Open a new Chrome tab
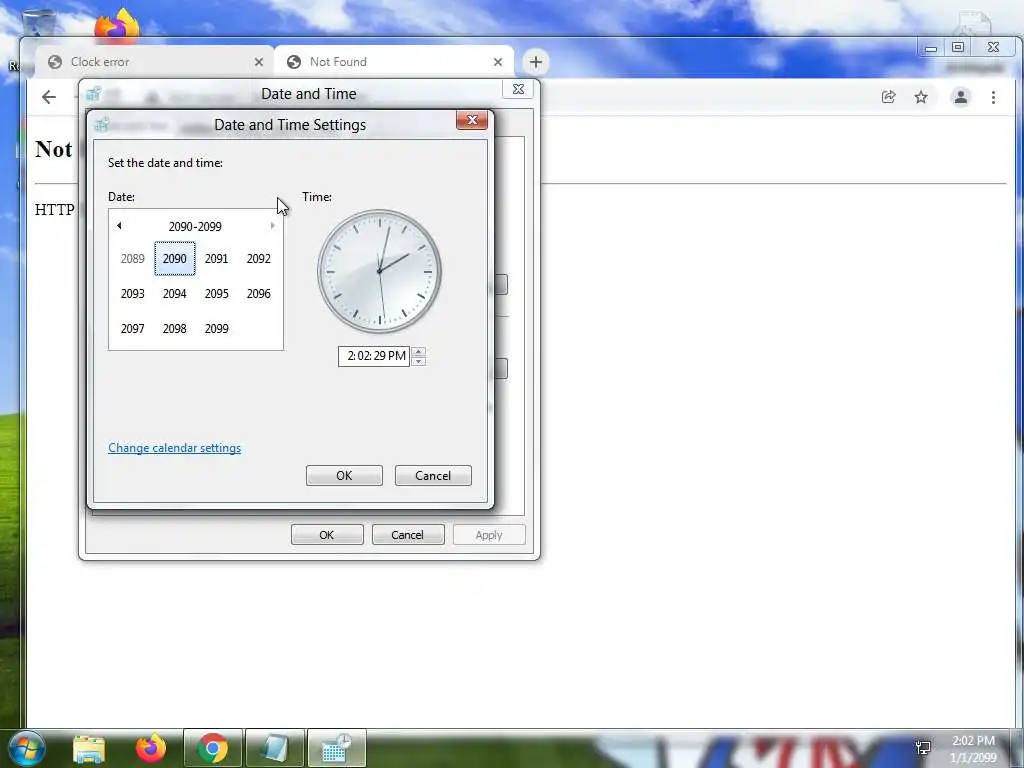This screenshot has width=1024, height=768. [536, 62]
